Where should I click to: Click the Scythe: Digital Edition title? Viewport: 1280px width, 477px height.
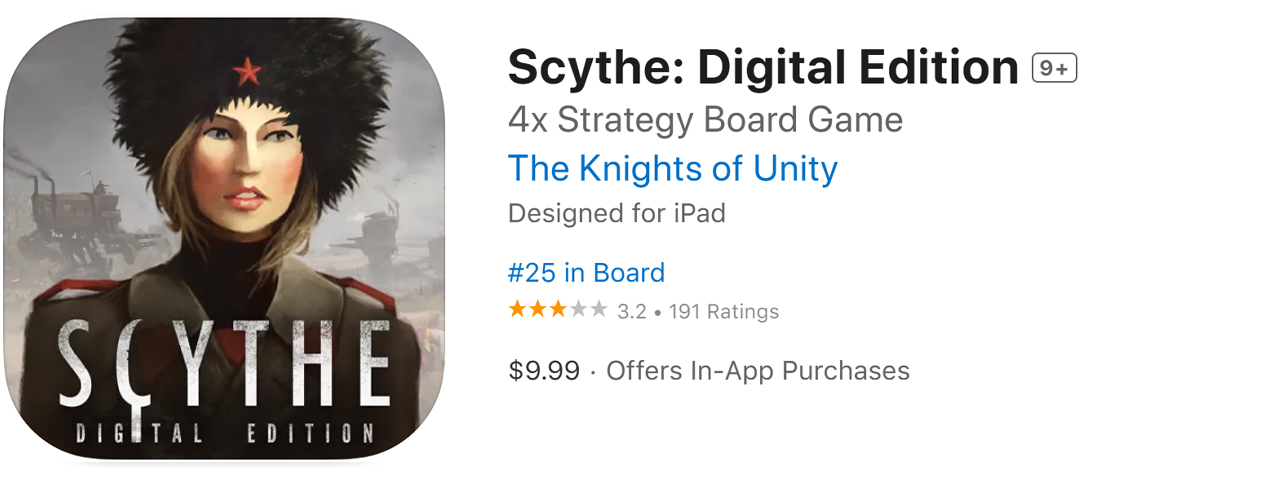[763, 68]
